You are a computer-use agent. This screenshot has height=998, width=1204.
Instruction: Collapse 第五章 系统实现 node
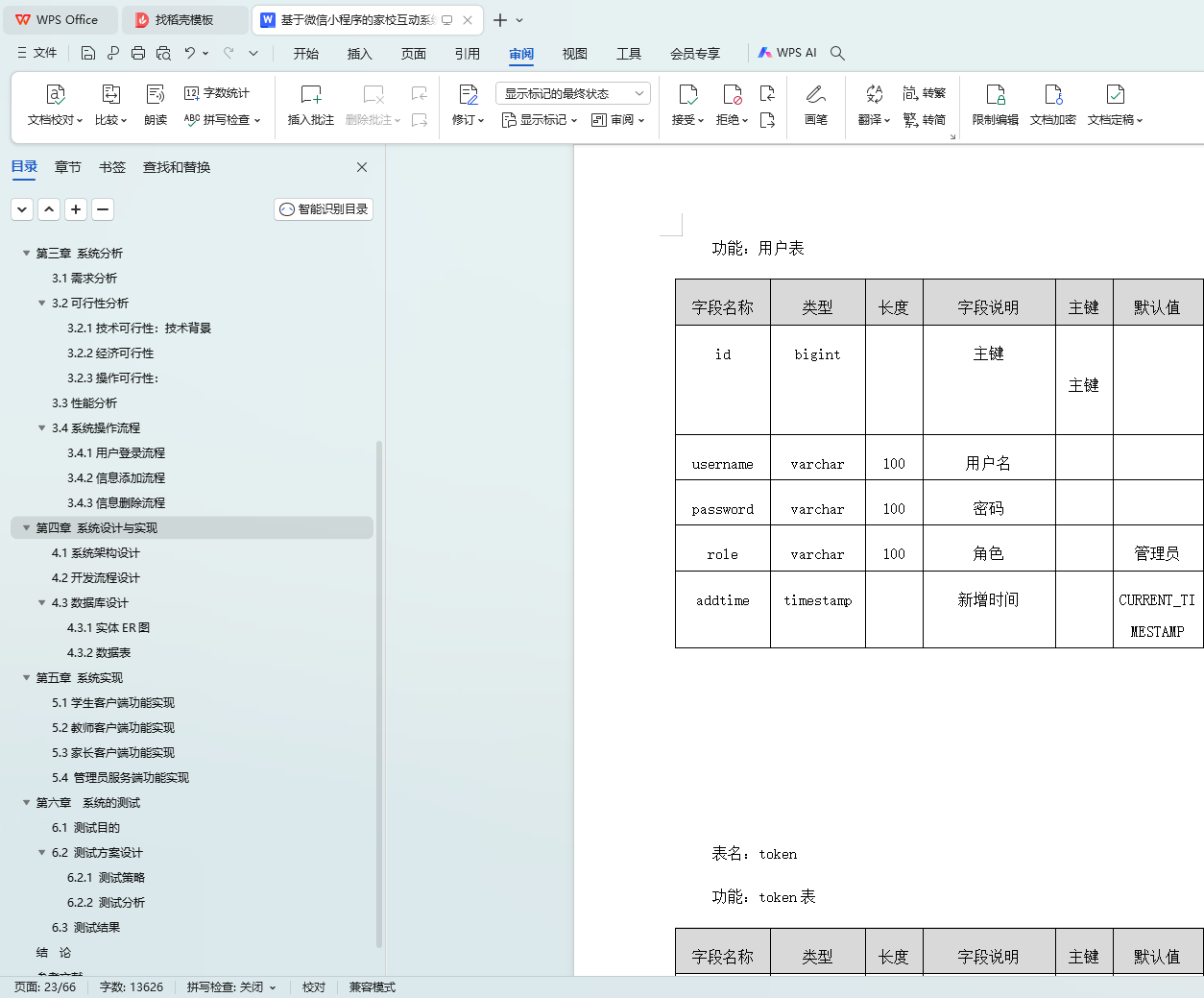point(26,678)
